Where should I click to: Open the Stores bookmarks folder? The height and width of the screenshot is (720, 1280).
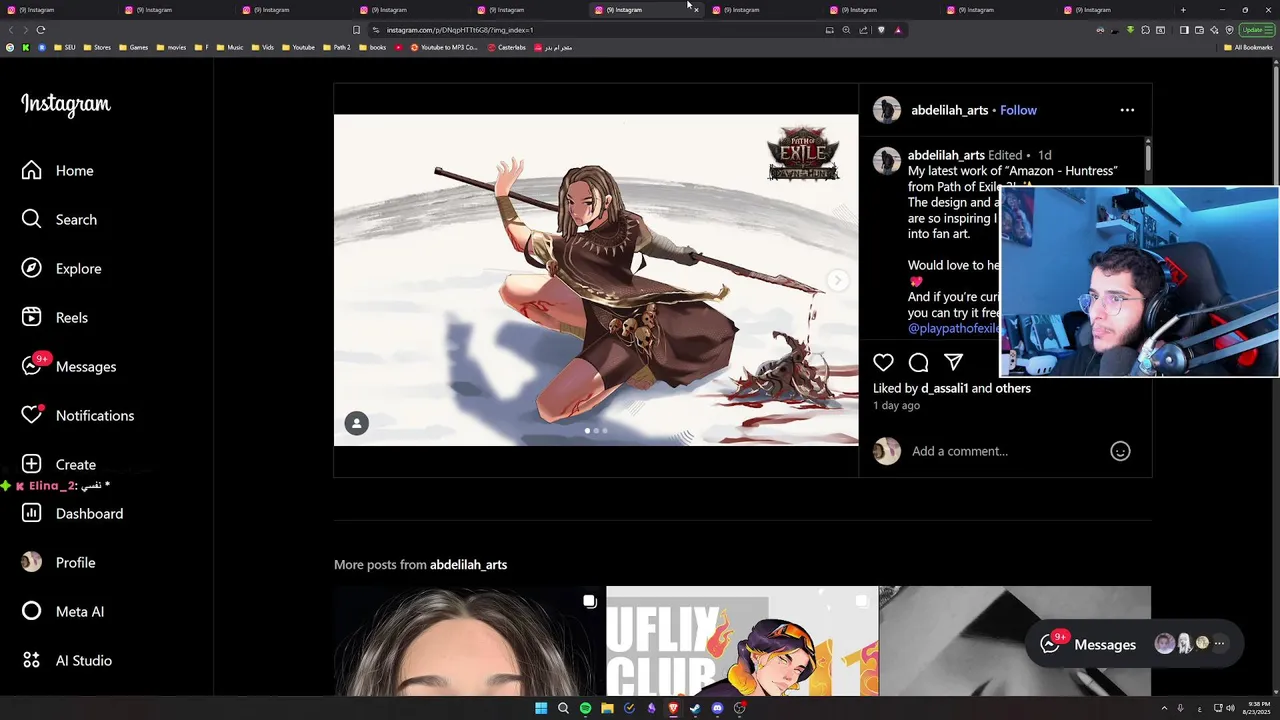pos(96,47)
